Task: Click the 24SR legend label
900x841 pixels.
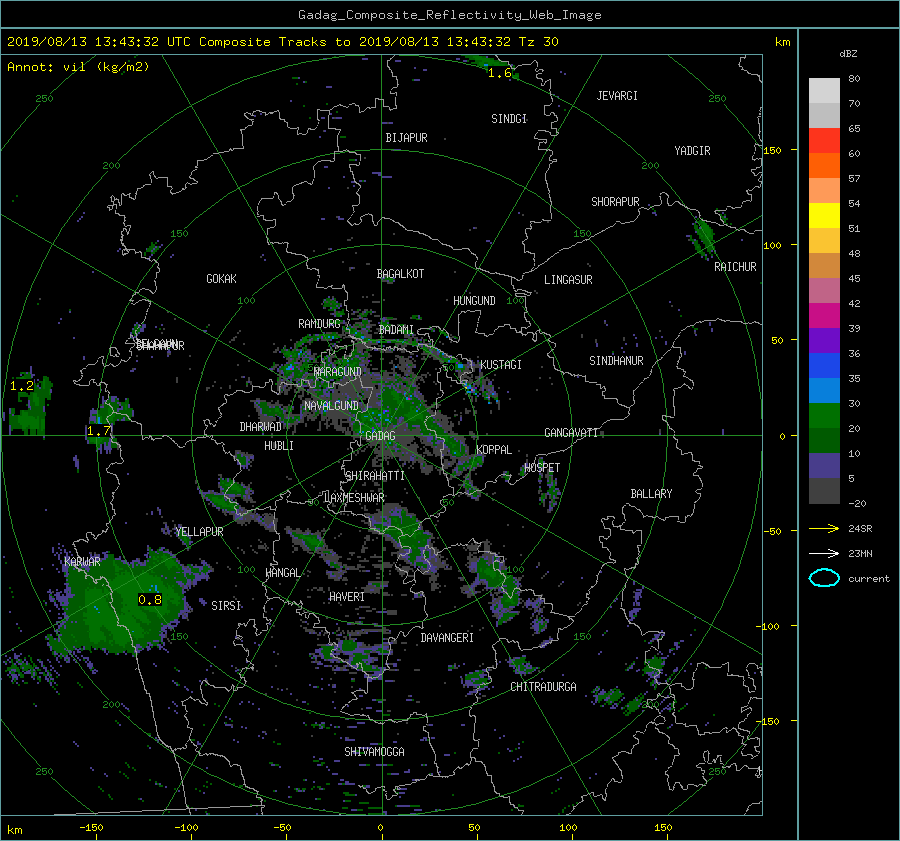Action: [x=860, y=529]
